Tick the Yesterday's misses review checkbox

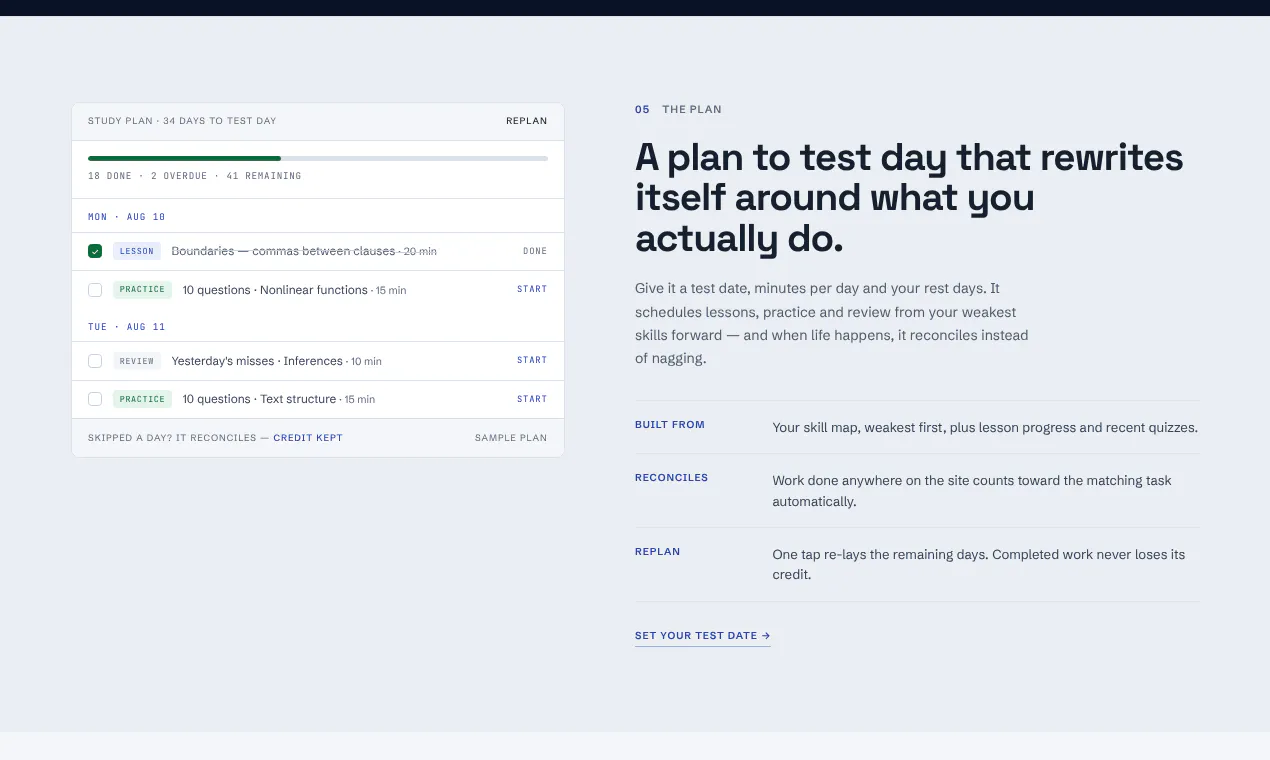pos(95,361)
